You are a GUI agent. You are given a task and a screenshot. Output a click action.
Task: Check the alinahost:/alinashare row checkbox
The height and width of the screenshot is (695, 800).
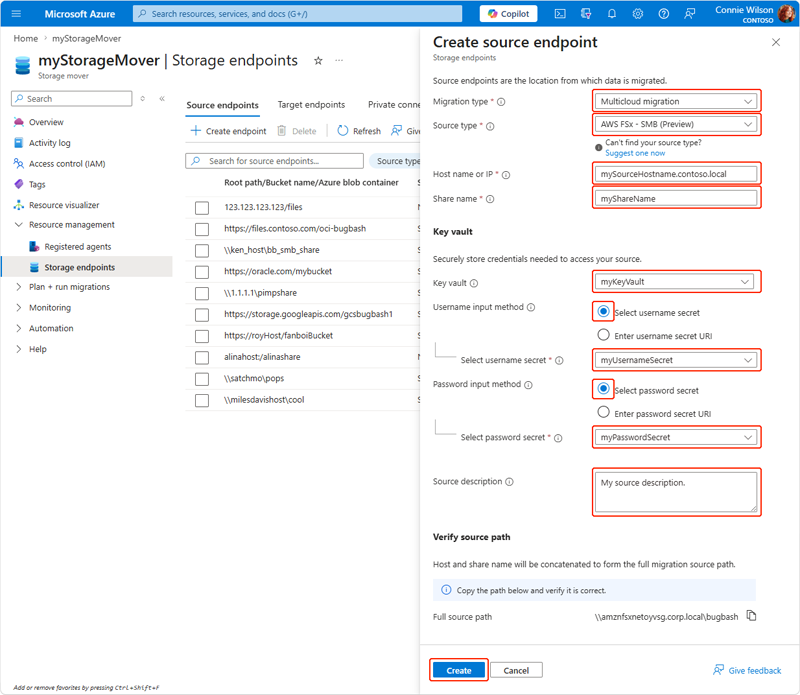[202, 358]
